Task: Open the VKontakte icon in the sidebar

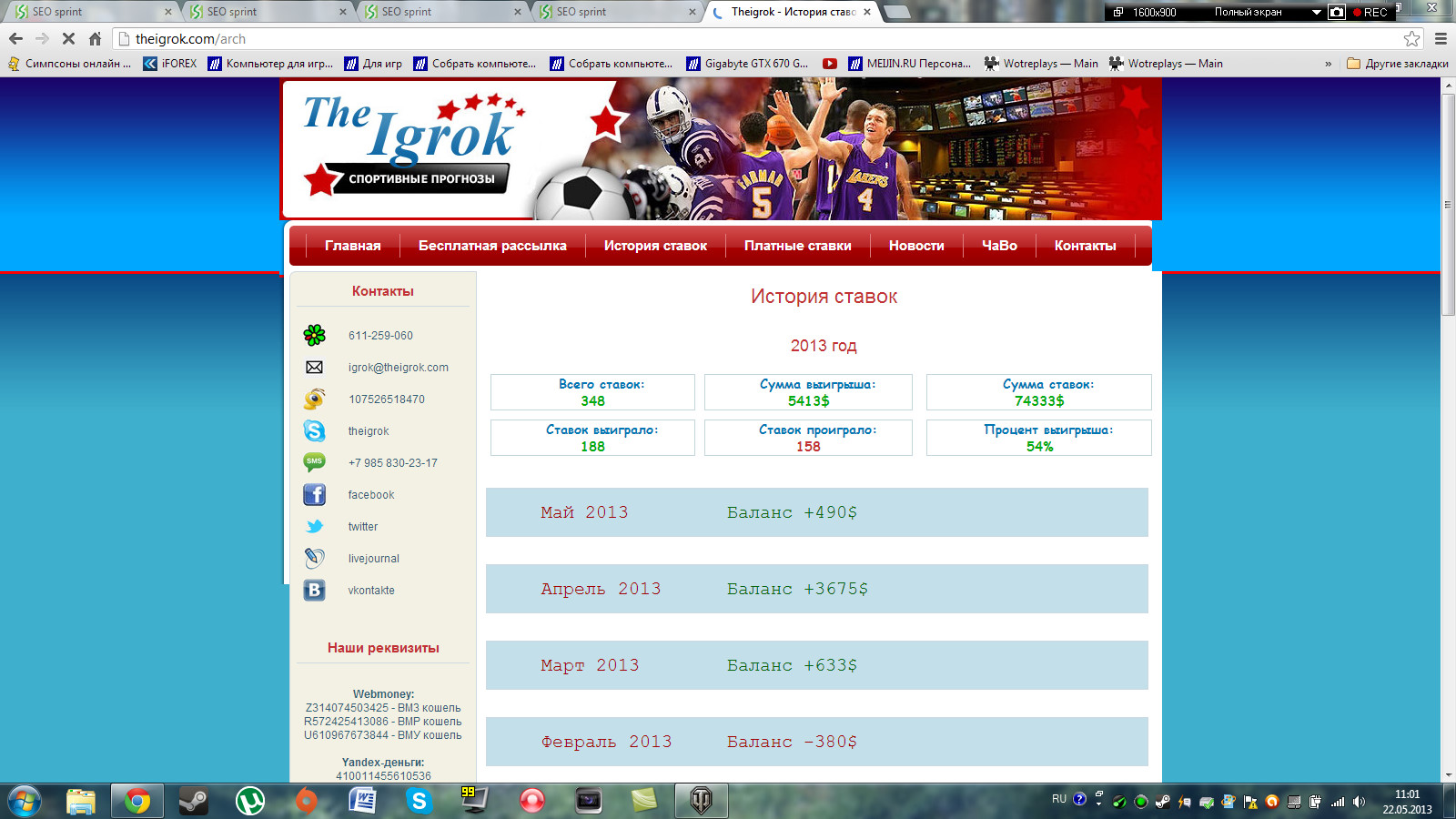Action: (315, 590)
